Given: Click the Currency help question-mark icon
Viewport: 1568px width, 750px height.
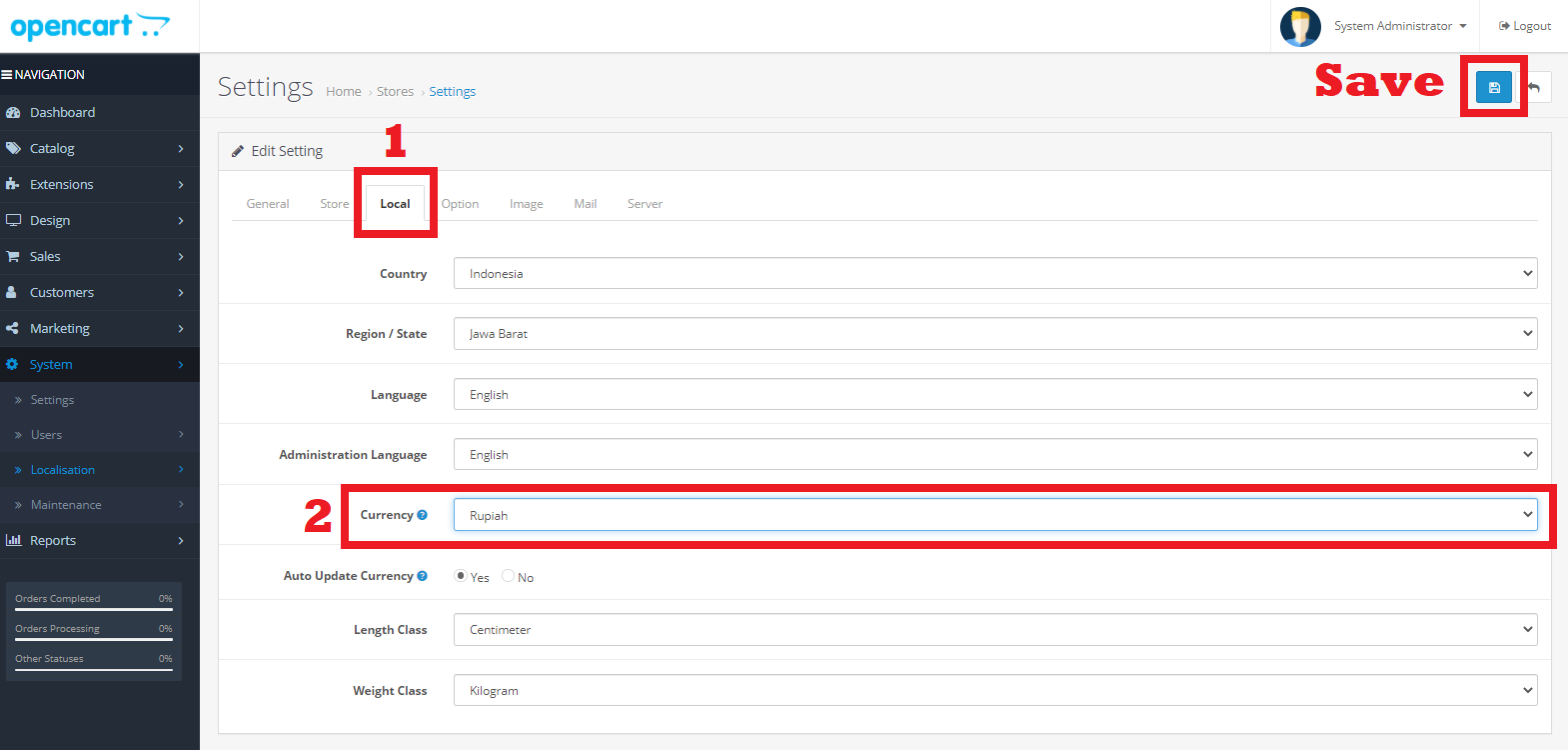Looking at the screenshot, I should 422,515.
